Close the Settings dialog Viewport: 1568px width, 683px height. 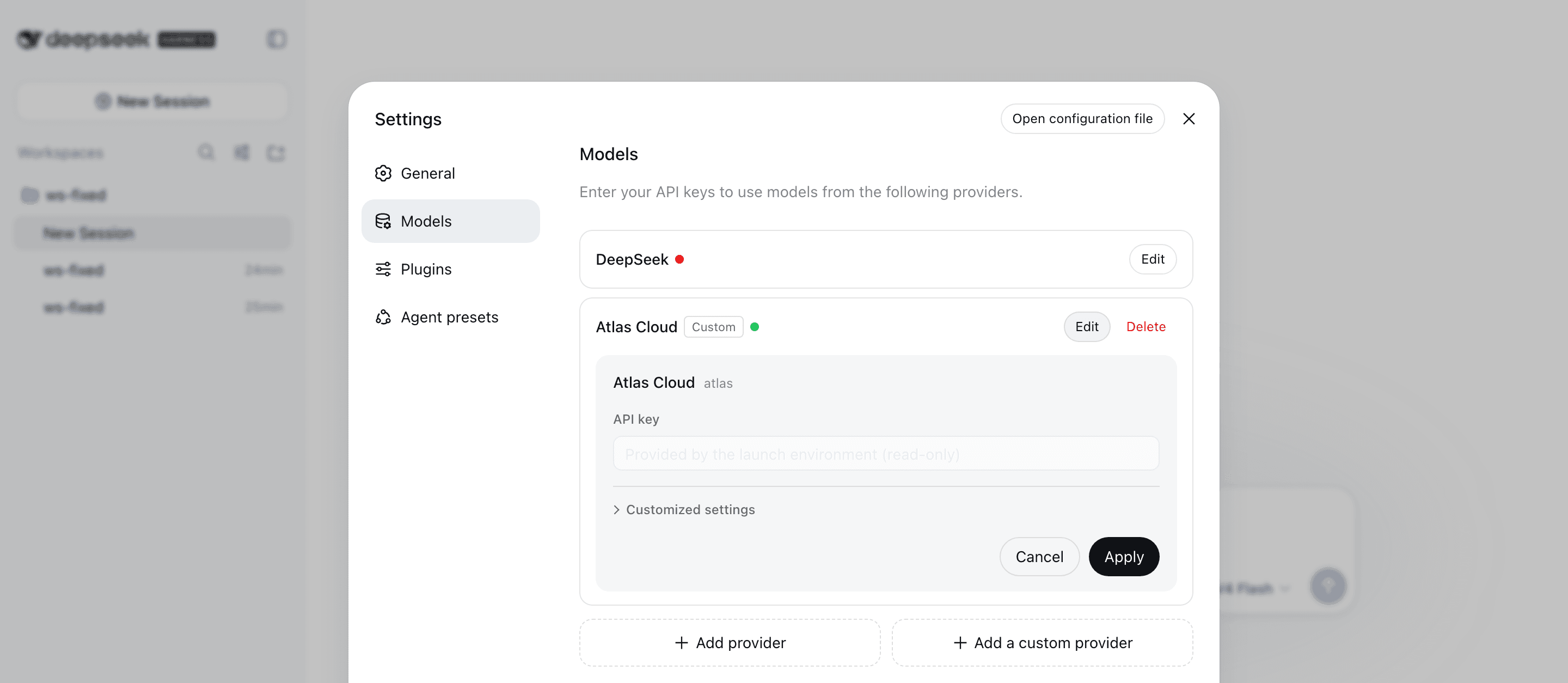click(1188, 119)
